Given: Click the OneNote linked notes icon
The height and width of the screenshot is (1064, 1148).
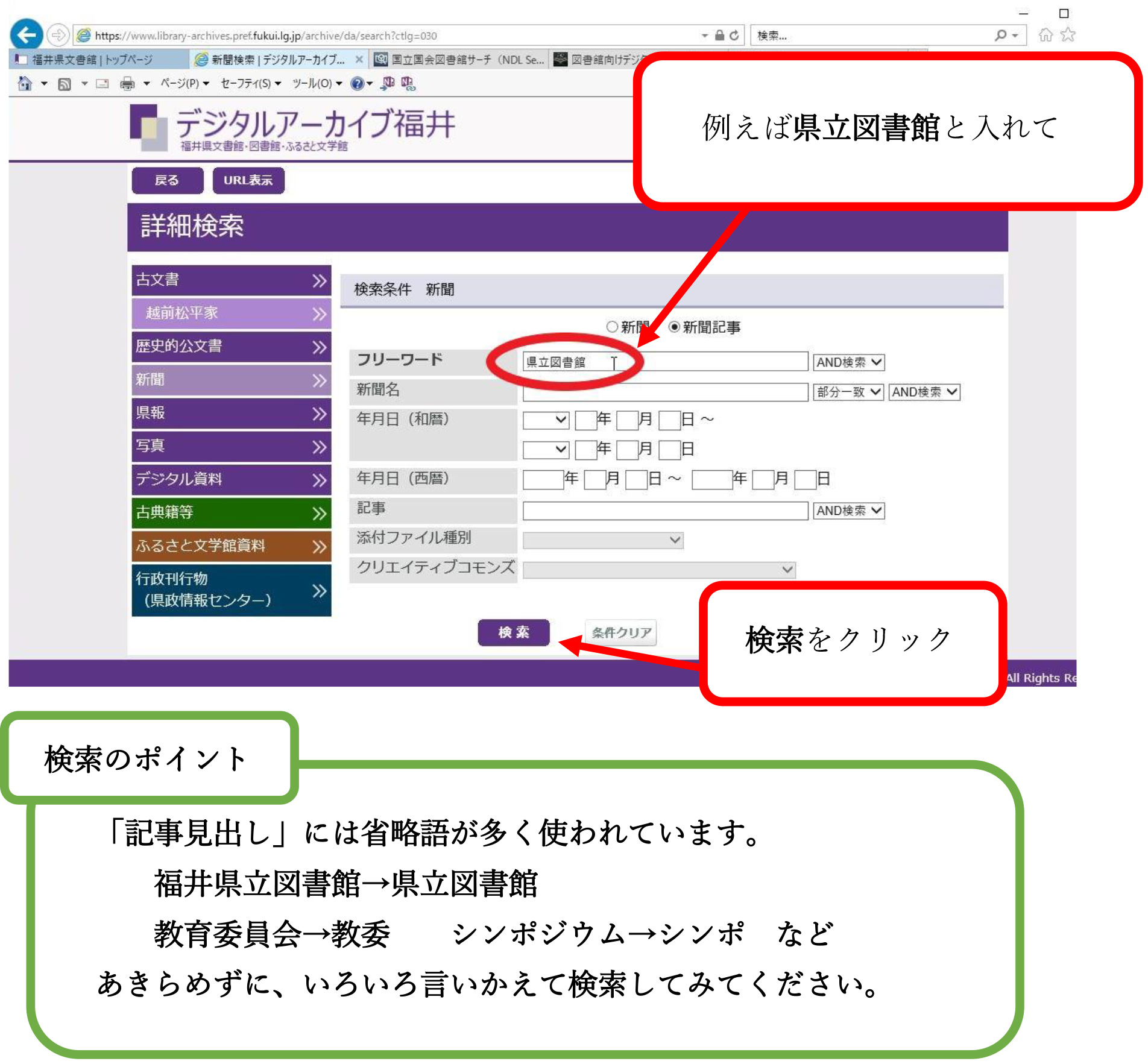Looking at the screenshot, I should [x=409, y=83].
